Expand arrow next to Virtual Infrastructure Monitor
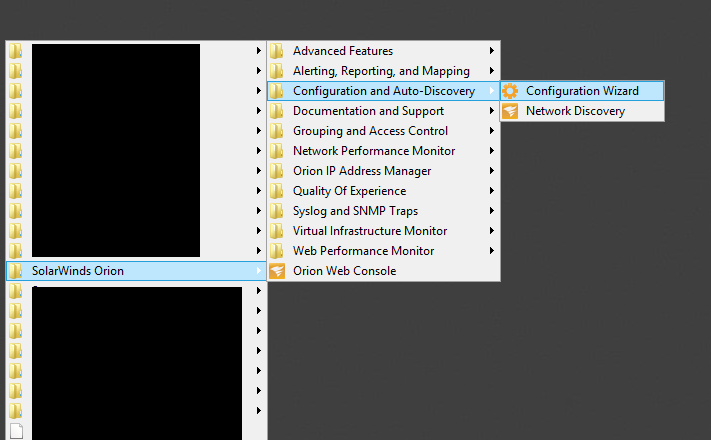The height and width of the screenshot is (440, 711). pyautogui.click(x=492, y=230)
